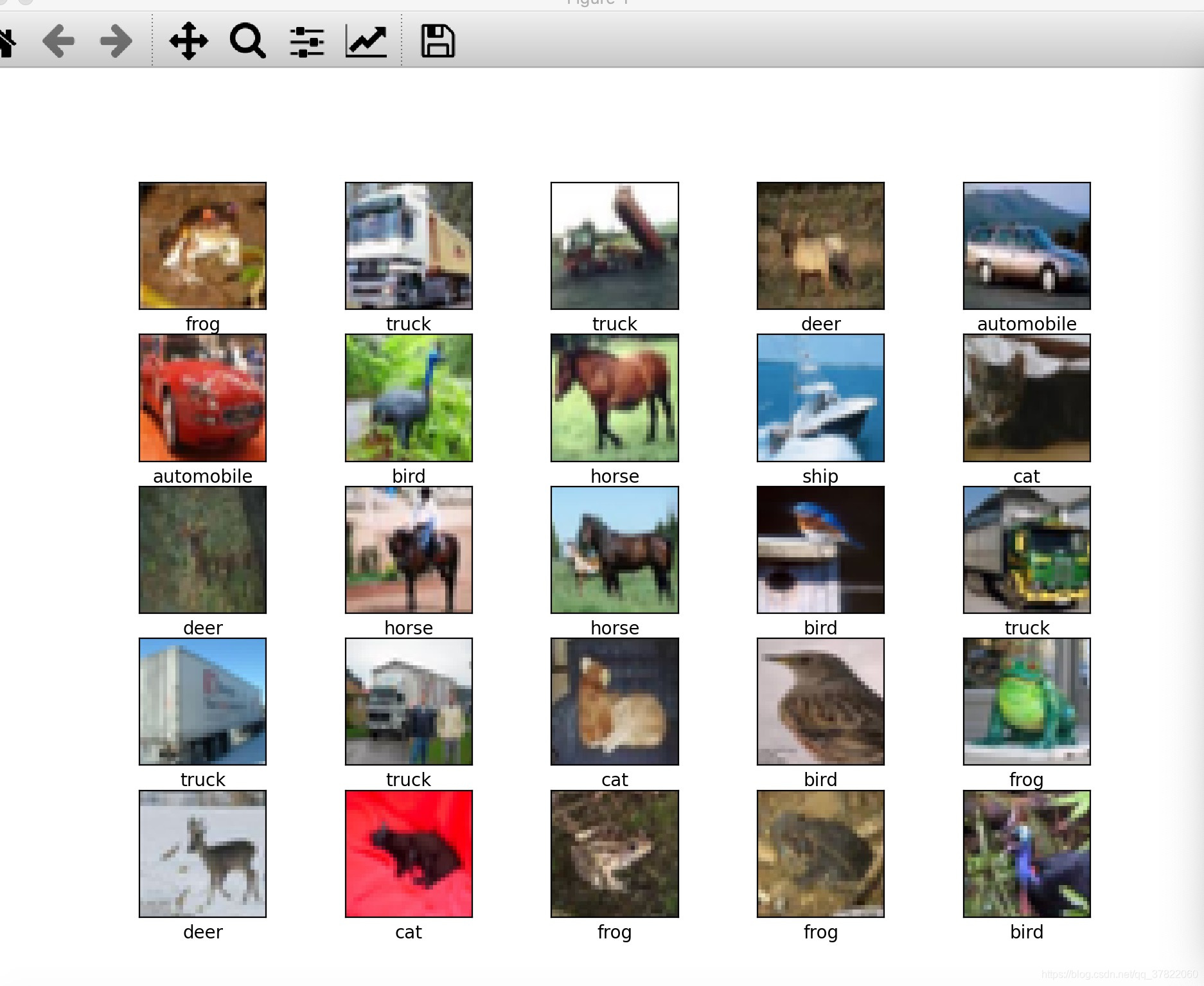Select the green frog statue image

tap(1026, 701)
